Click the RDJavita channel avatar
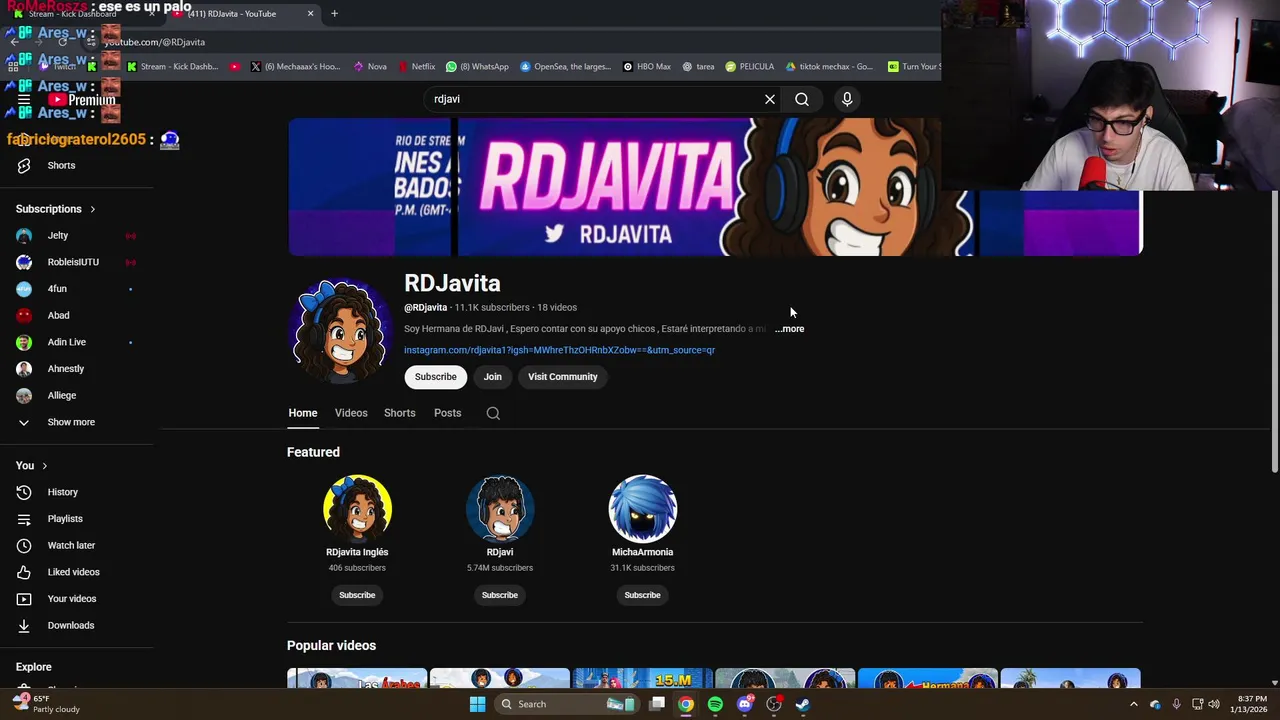The image size is (1280, 720). tap(340, 331)
